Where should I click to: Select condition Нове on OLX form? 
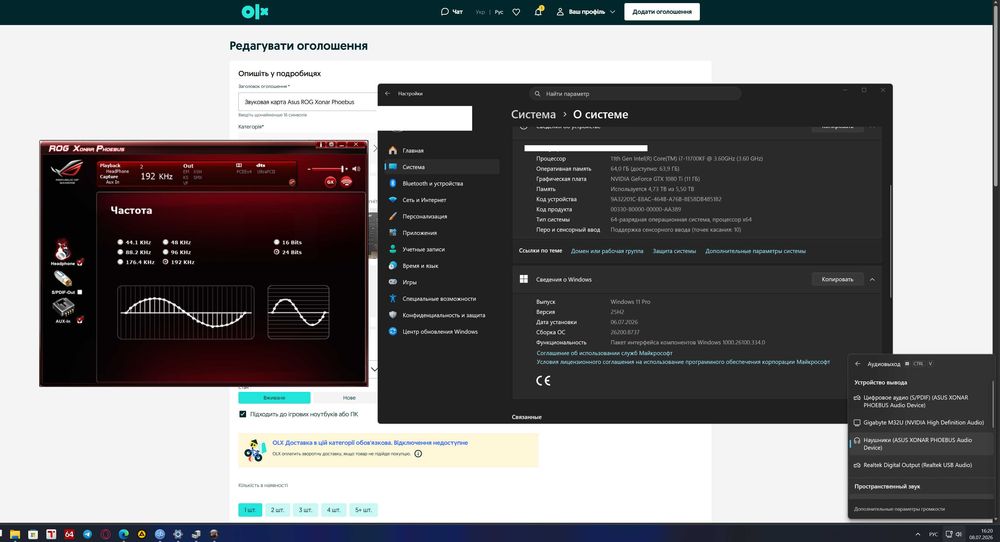[349, 398]
